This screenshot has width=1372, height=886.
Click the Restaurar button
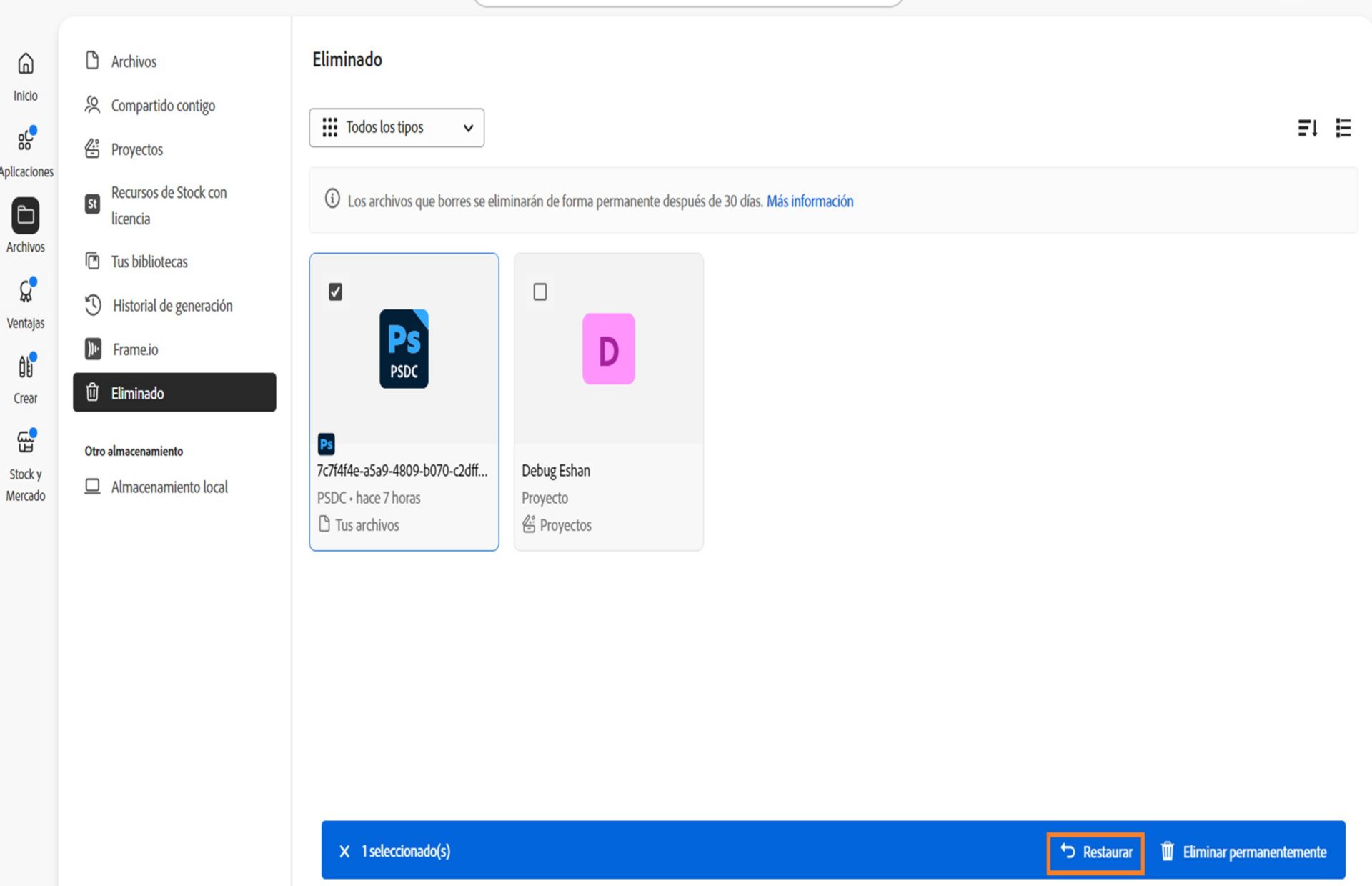click(1095, 852)
